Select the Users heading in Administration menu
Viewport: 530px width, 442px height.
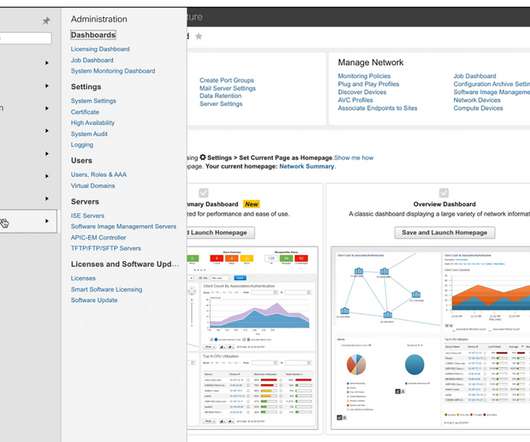tap(81, 161)
